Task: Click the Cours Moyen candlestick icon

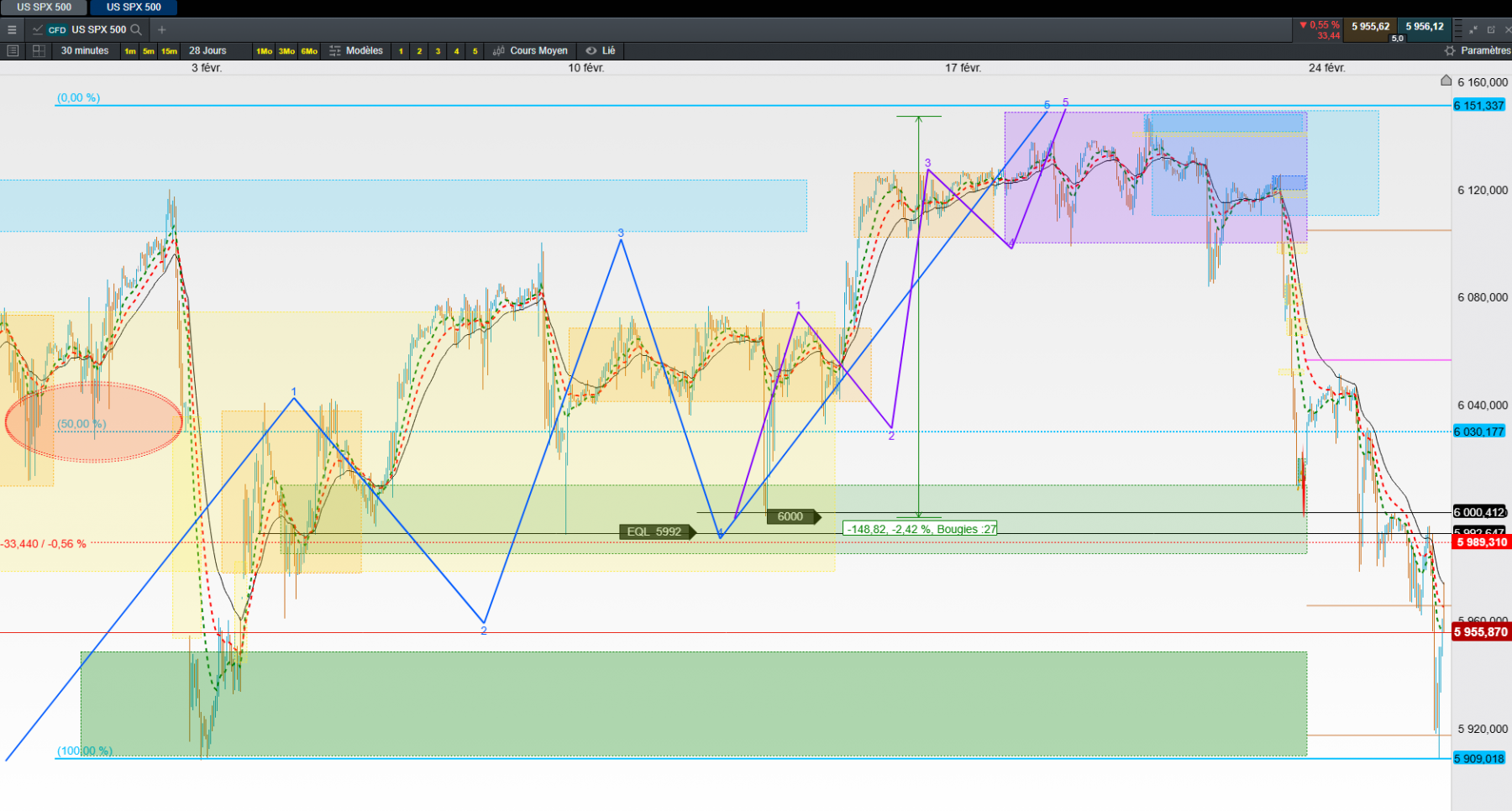Action: (499, 50)
